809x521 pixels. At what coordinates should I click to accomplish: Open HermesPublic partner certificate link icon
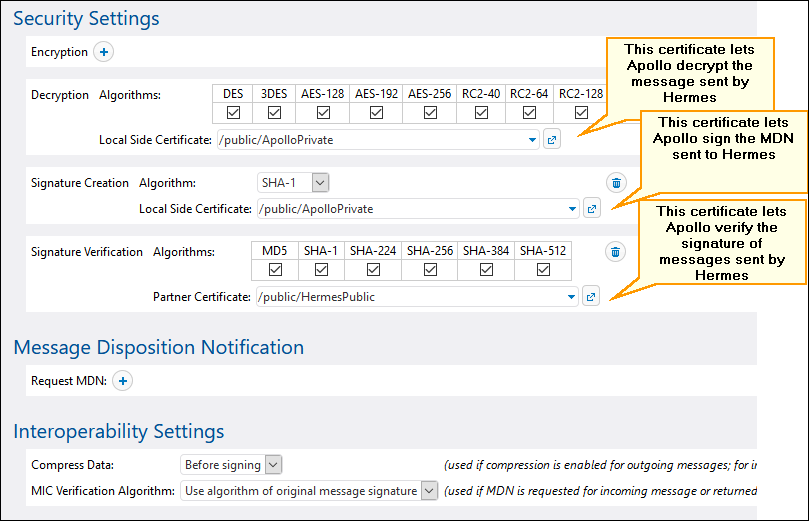coord(591,297)
